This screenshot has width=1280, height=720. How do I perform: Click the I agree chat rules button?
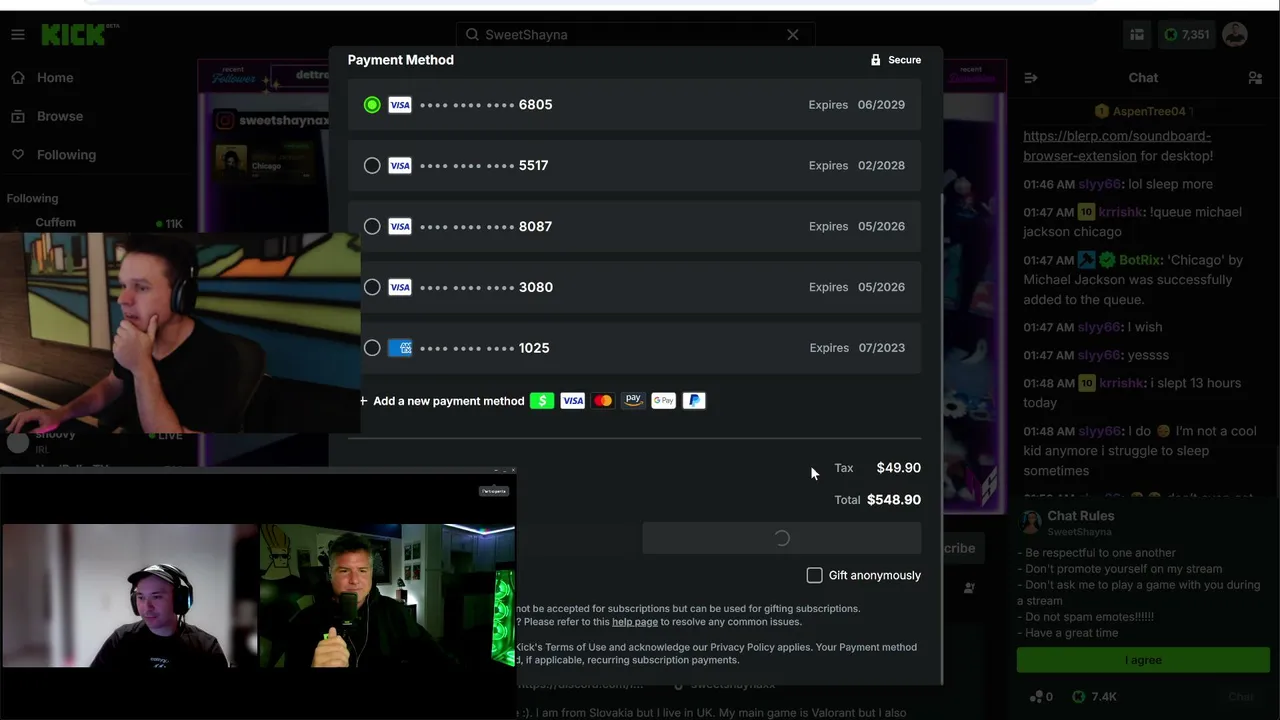[1143, 660]
